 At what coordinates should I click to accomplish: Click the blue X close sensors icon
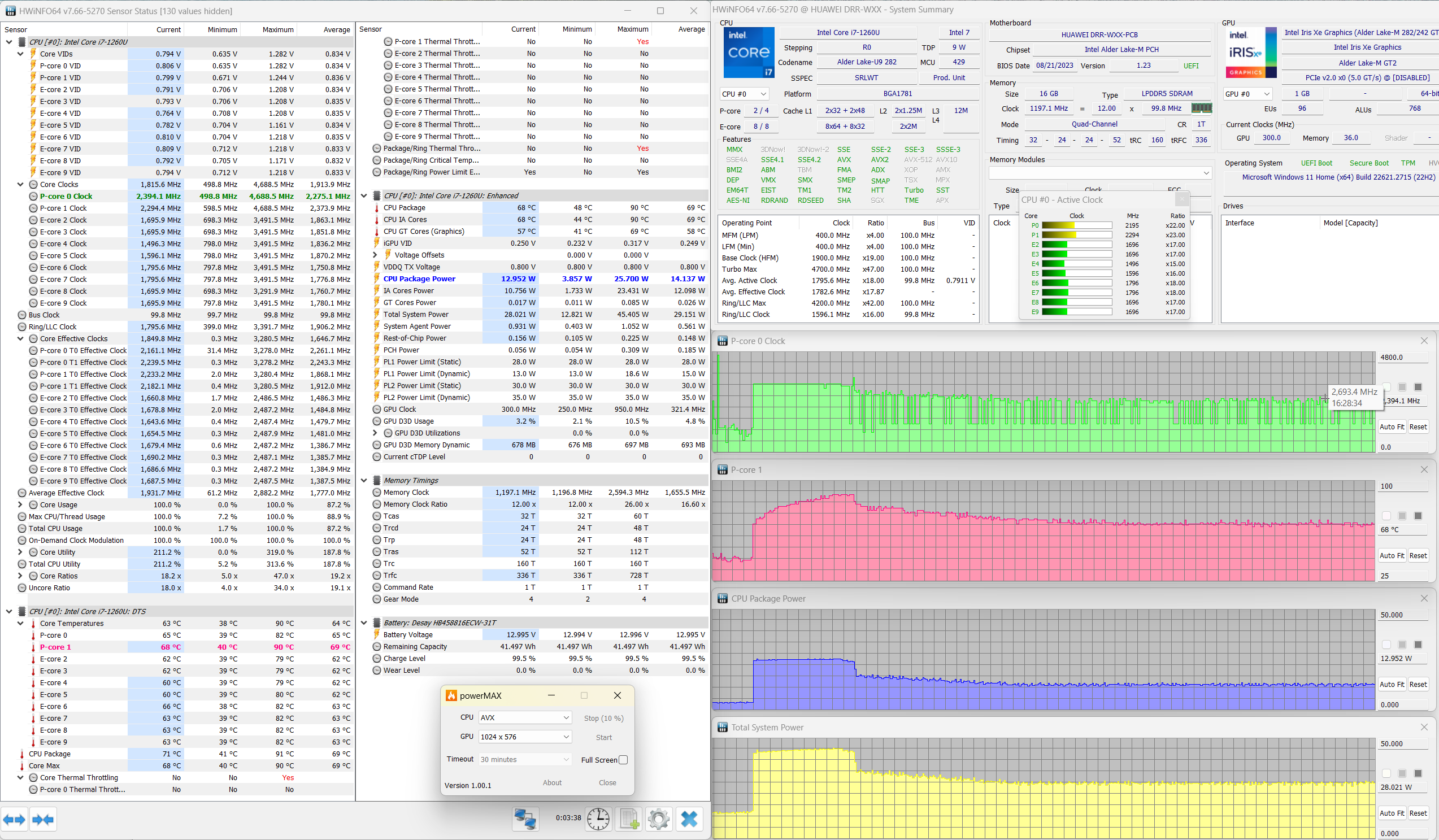[x=689, y=819]
